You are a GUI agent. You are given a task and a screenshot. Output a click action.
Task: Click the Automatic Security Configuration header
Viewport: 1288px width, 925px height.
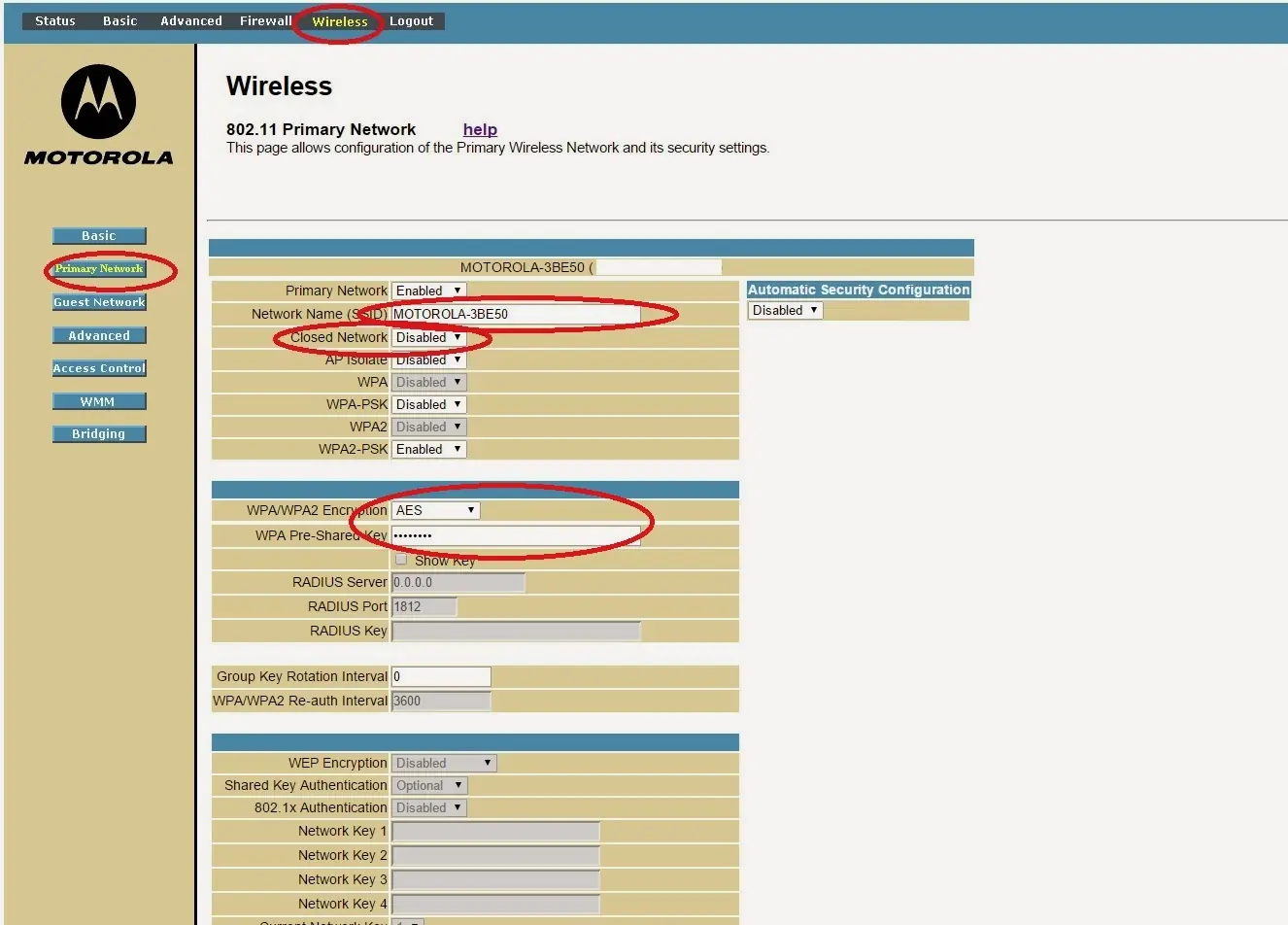(x=859, y=290)
